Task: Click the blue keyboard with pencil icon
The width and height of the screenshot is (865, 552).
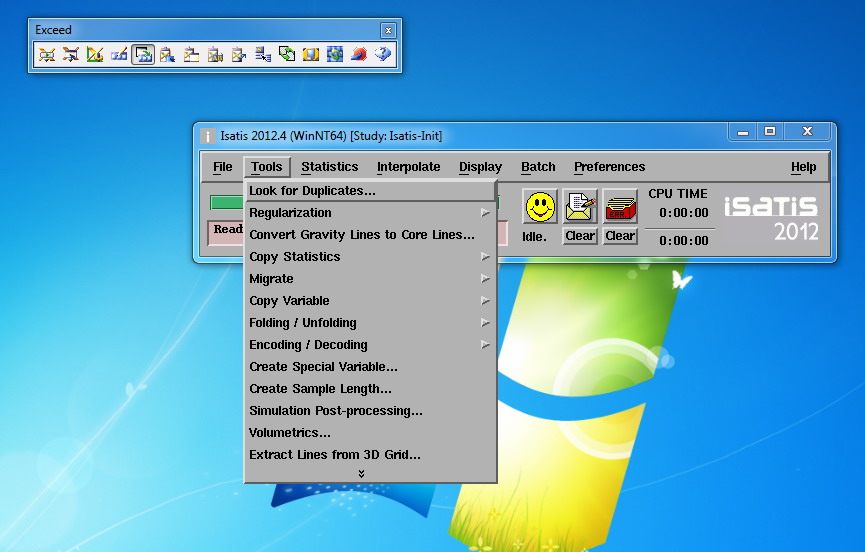Action: pyautogui.click(x=119, y=55)
